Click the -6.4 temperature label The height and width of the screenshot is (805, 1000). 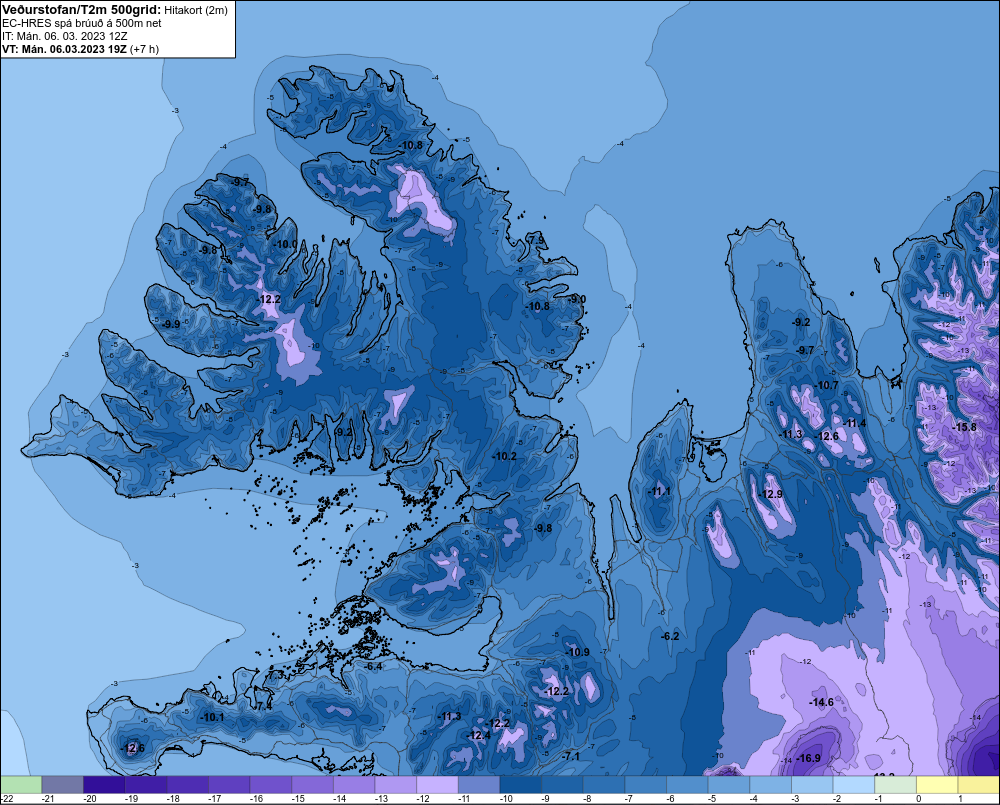[x=372, y=666]
